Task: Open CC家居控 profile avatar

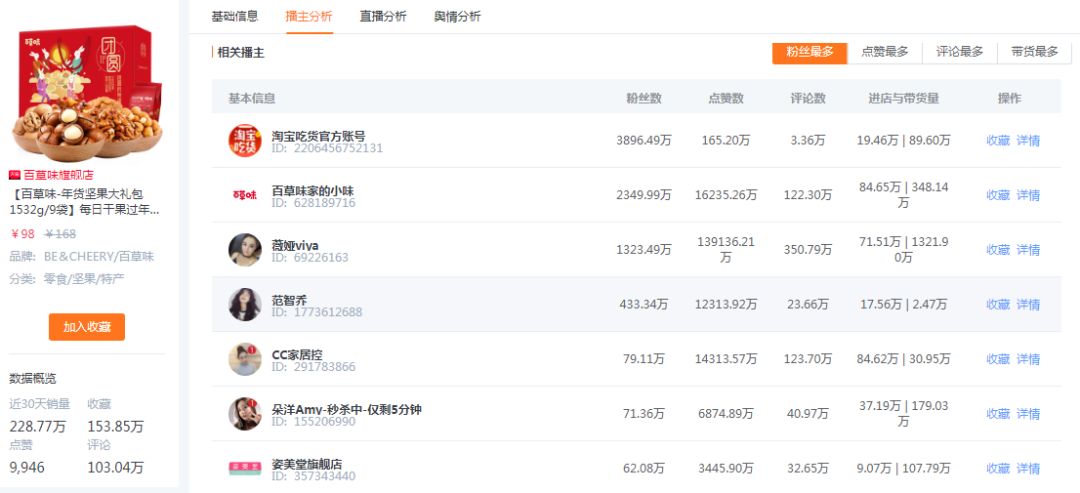Action: (x=245, y=359)
